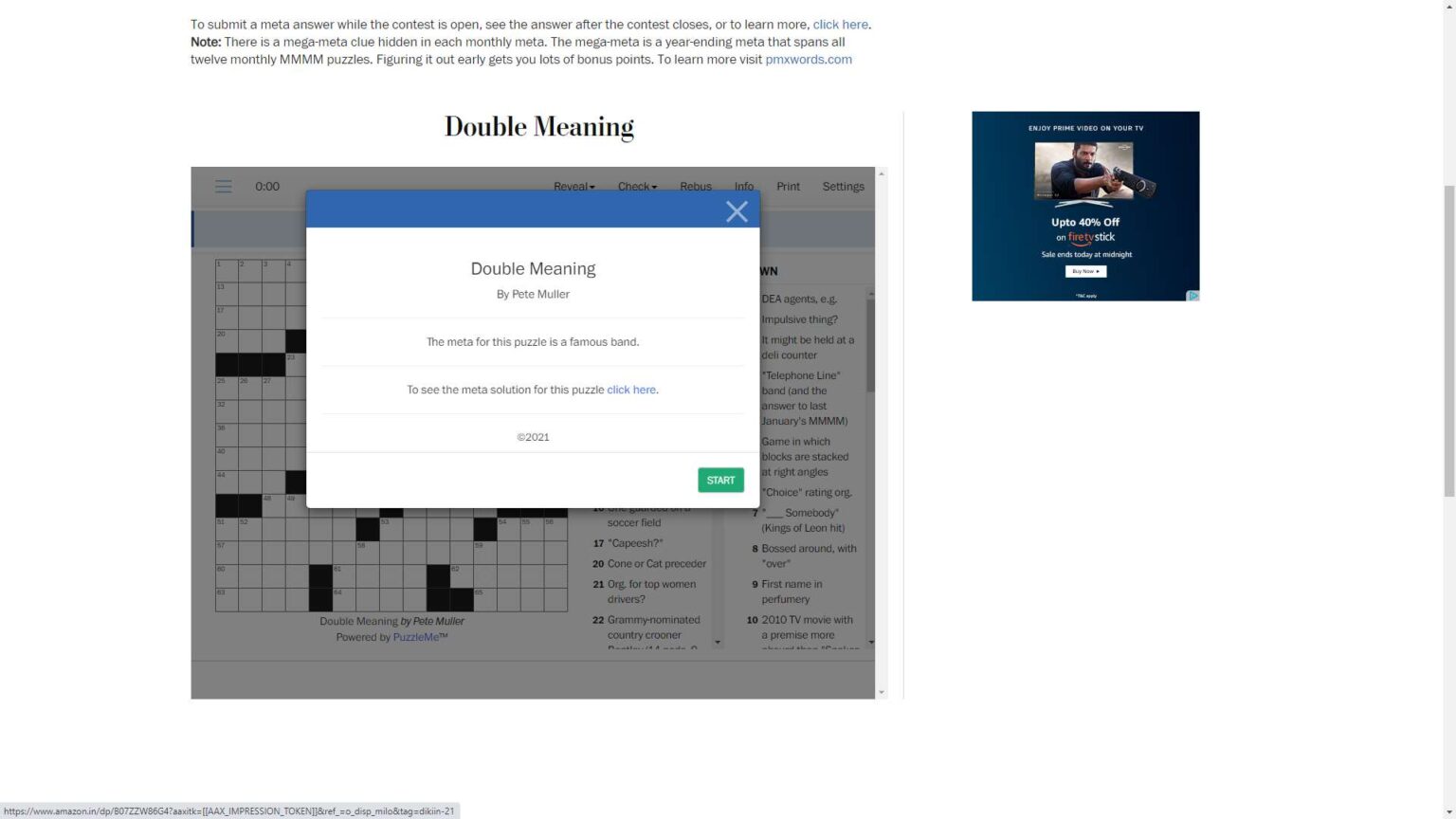Expand the Check dropdown
The height and width of the screenshot is (819, 1456).
point(637,187)
